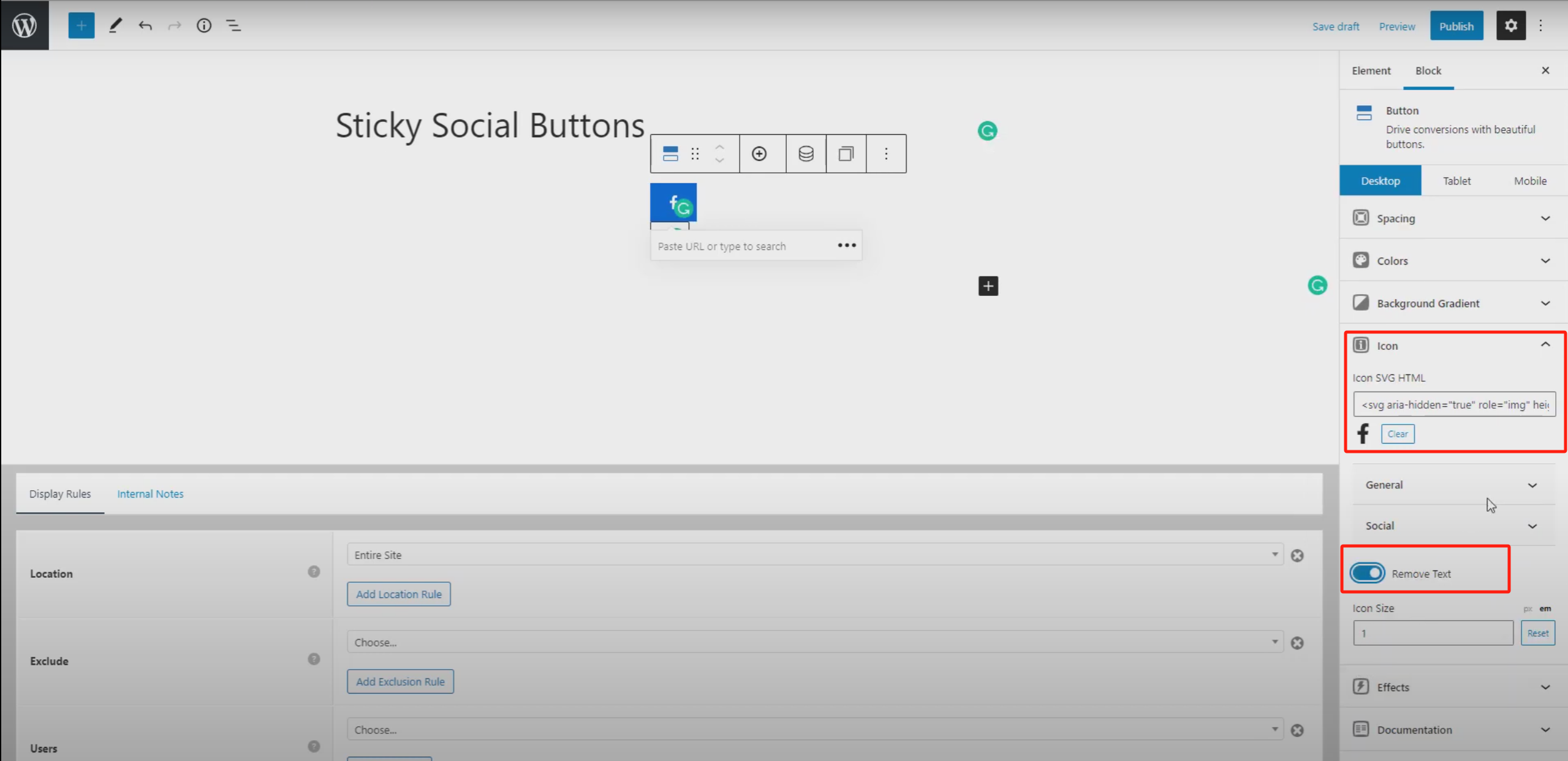The height and width of the screenshot is (761, 1568).
Task: Switch responsive preview to Mobile
Action: [x=1530, y=180]
